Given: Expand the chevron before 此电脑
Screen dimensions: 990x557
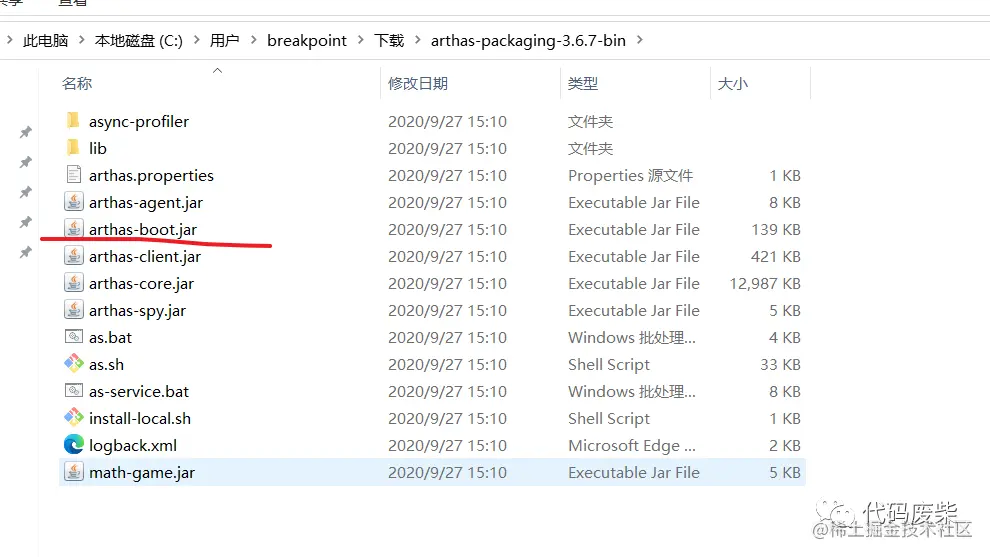Looking at the screenshot, I should [9, 40].
